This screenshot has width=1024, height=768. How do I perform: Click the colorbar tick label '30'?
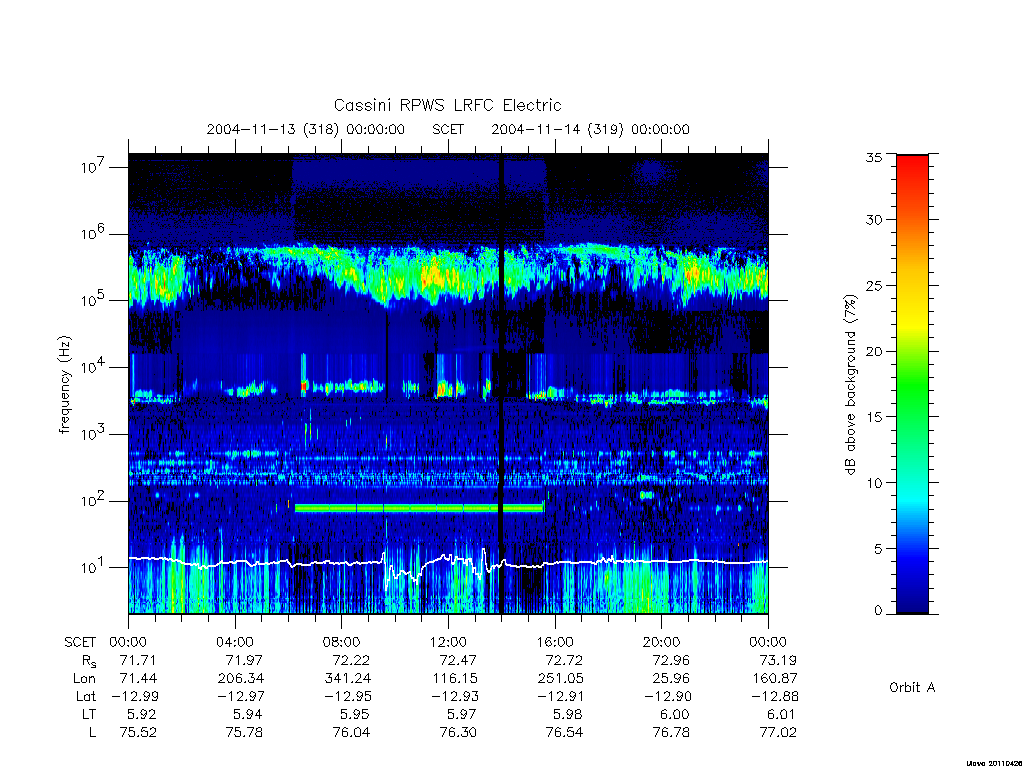click(x=873, y=220)
